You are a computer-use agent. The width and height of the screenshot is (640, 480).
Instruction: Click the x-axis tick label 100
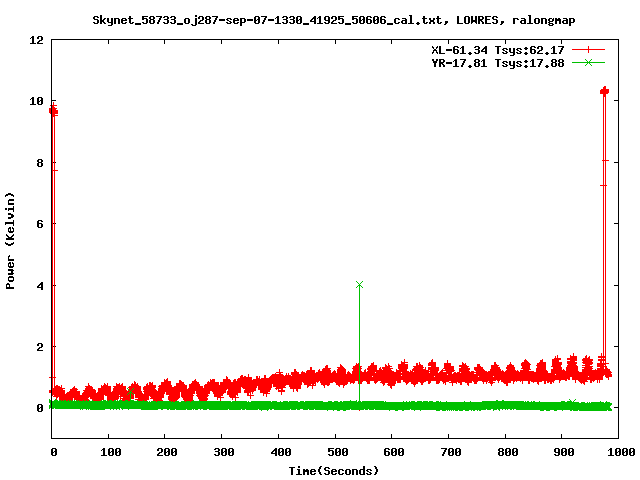(110, 452)
